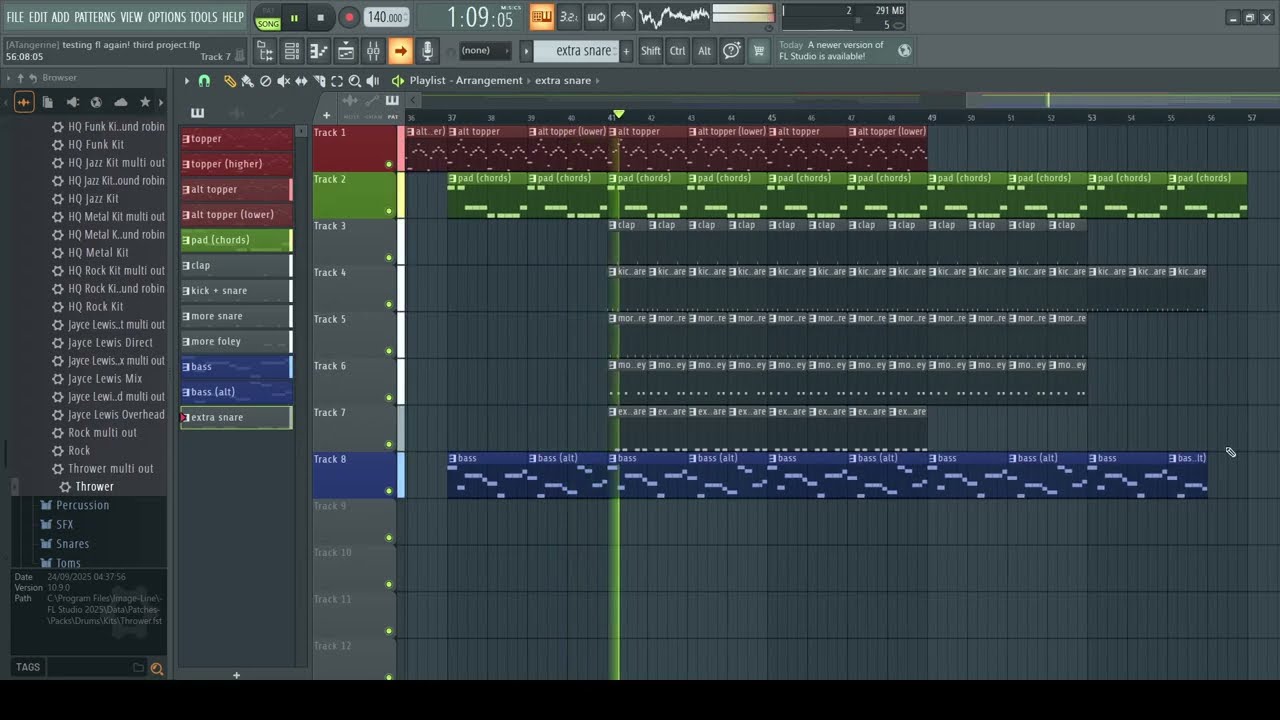Click the Record button
The height and width of the screenshot is (720, 1280).
point(348,18)
